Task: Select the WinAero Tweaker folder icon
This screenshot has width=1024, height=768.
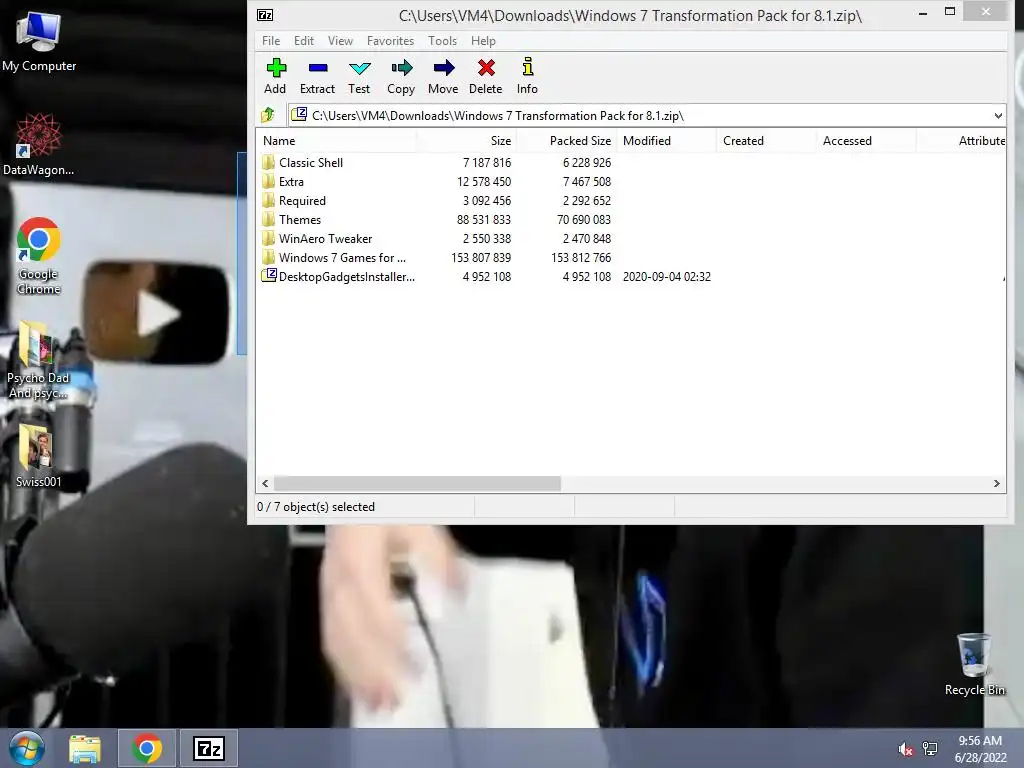Action: [x=268, y=238]
